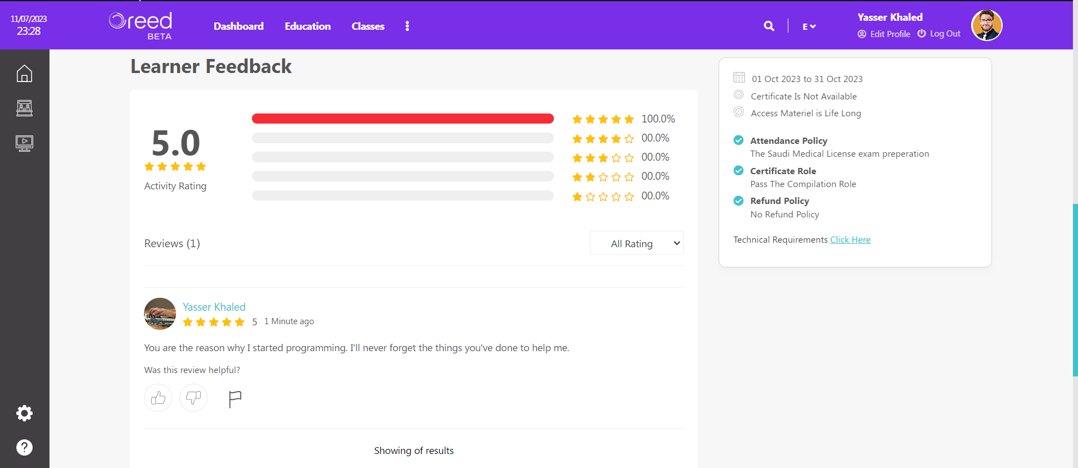
Task: Open user profile avatar in header
Action: [987, 25]
